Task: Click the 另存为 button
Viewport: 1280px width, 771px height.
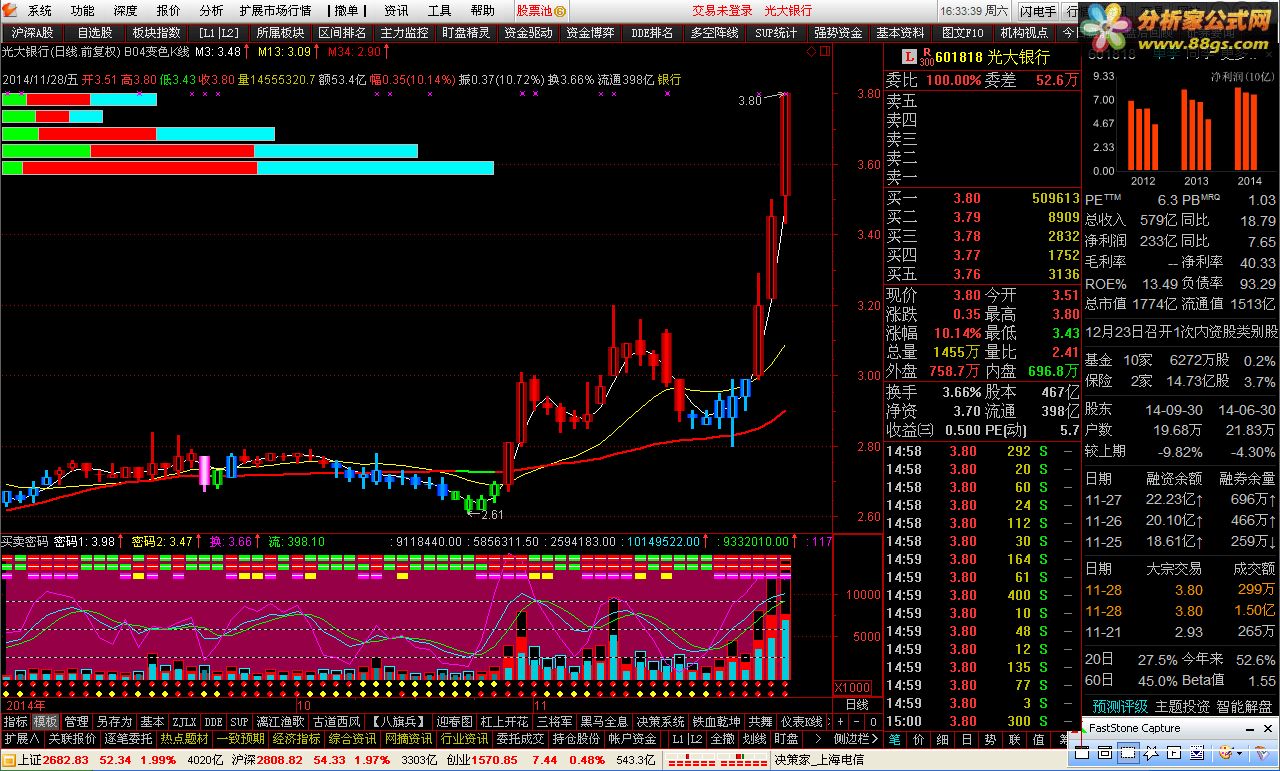Action: [113, 720]
